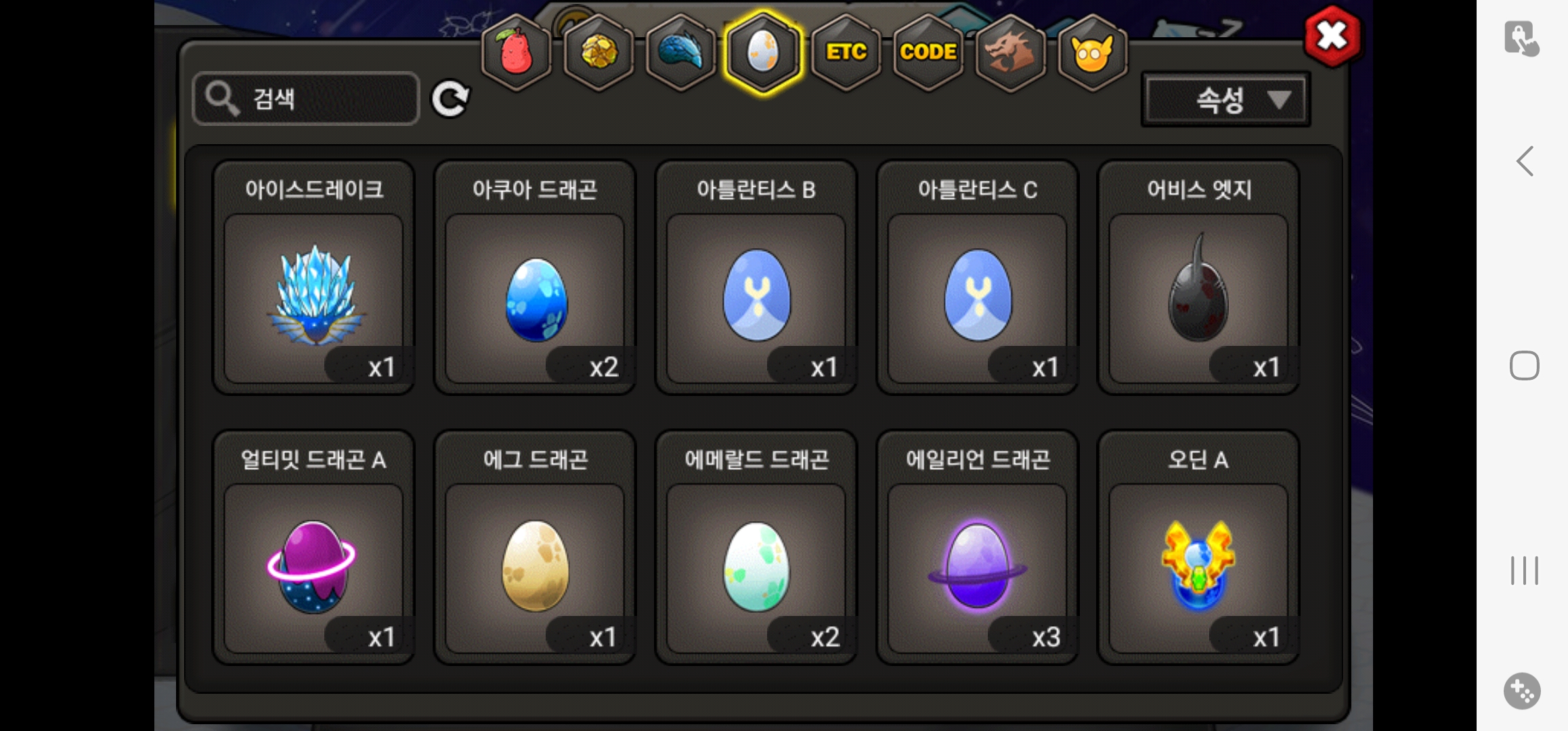Switch to the ETC tab

pos(846,52)
